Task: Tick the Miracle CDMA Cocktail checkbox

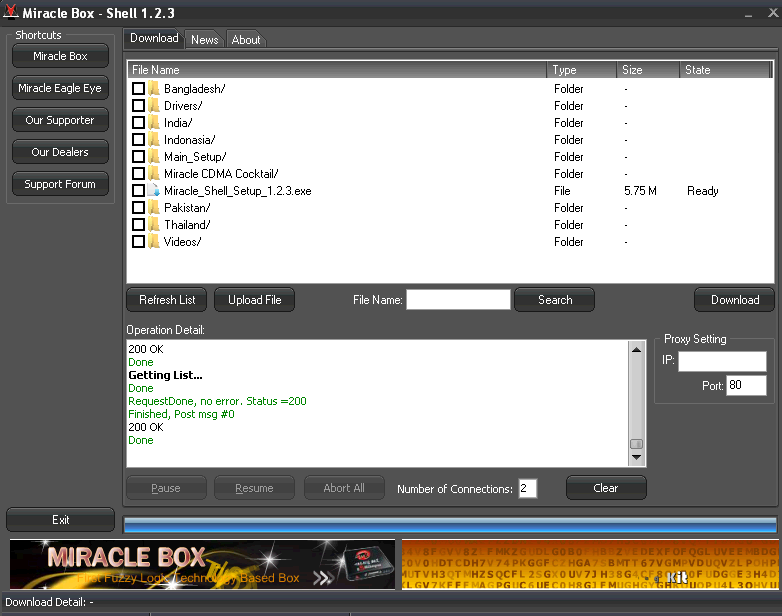Action: point(138,173)
